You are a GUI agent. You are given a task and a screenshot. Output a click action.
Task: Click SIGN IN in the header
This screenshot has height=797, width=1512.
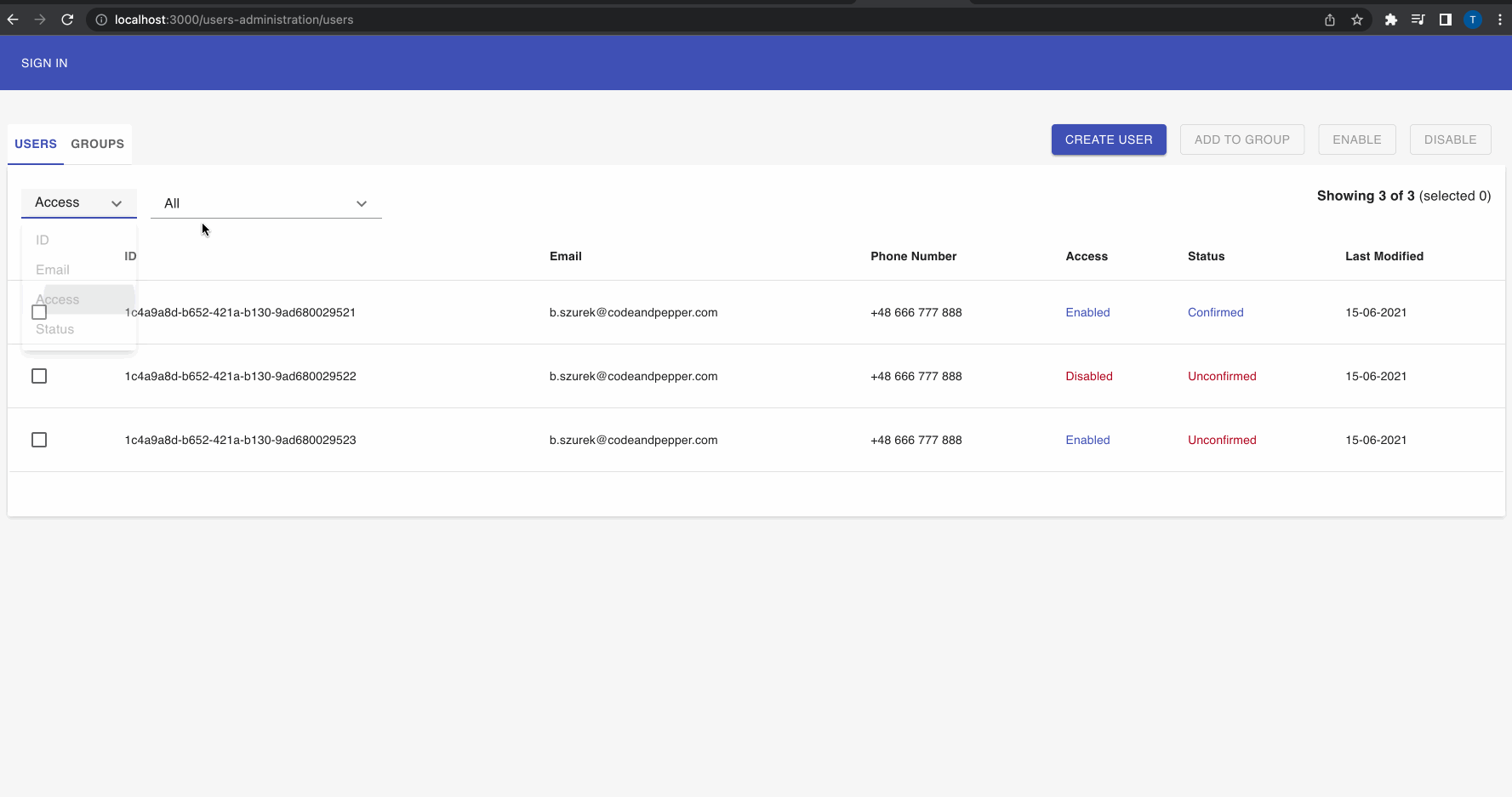44,63
